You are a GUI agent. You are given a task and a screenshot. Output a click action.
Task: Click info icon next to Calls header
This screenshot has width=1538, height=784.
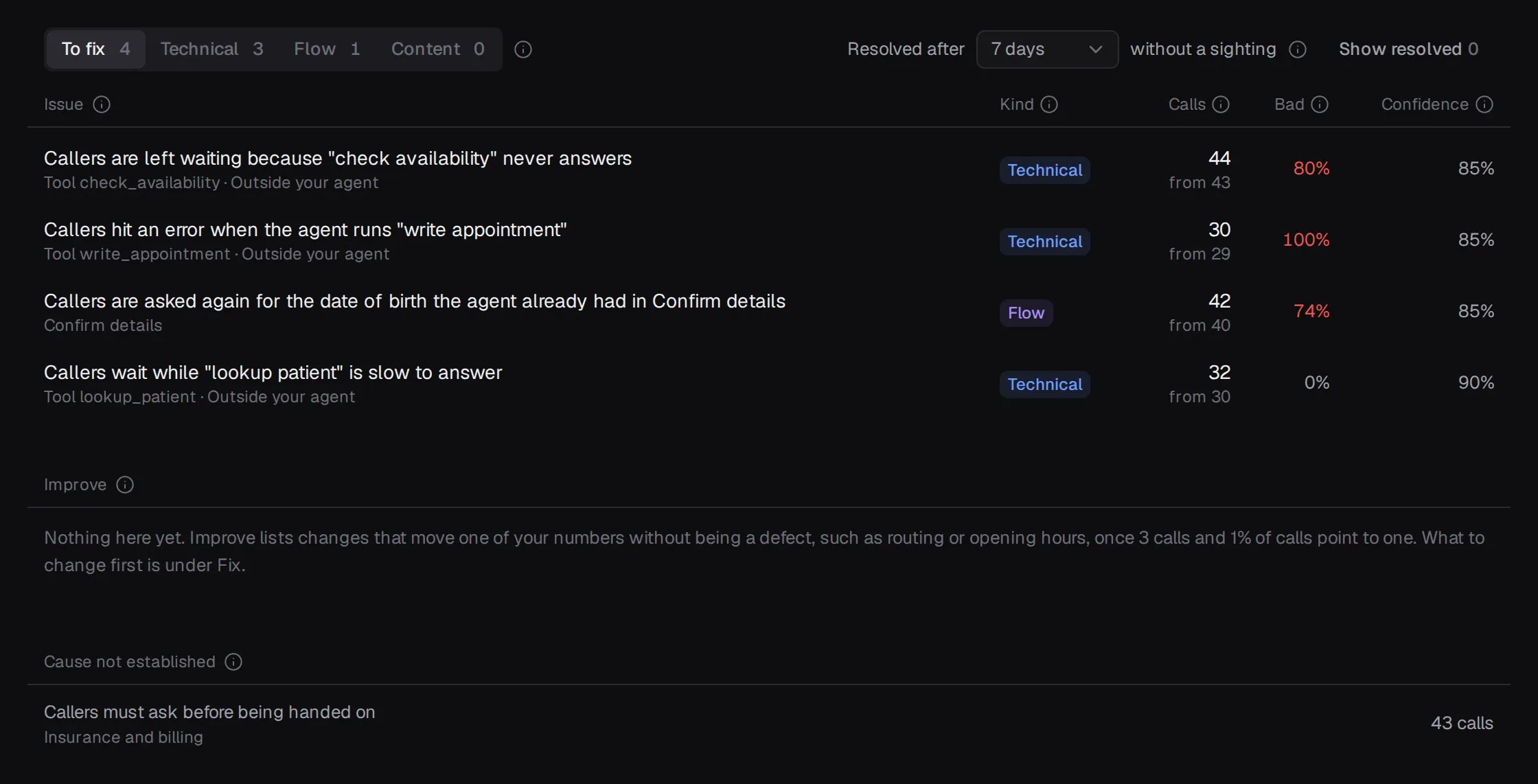tap(1221, 104)
